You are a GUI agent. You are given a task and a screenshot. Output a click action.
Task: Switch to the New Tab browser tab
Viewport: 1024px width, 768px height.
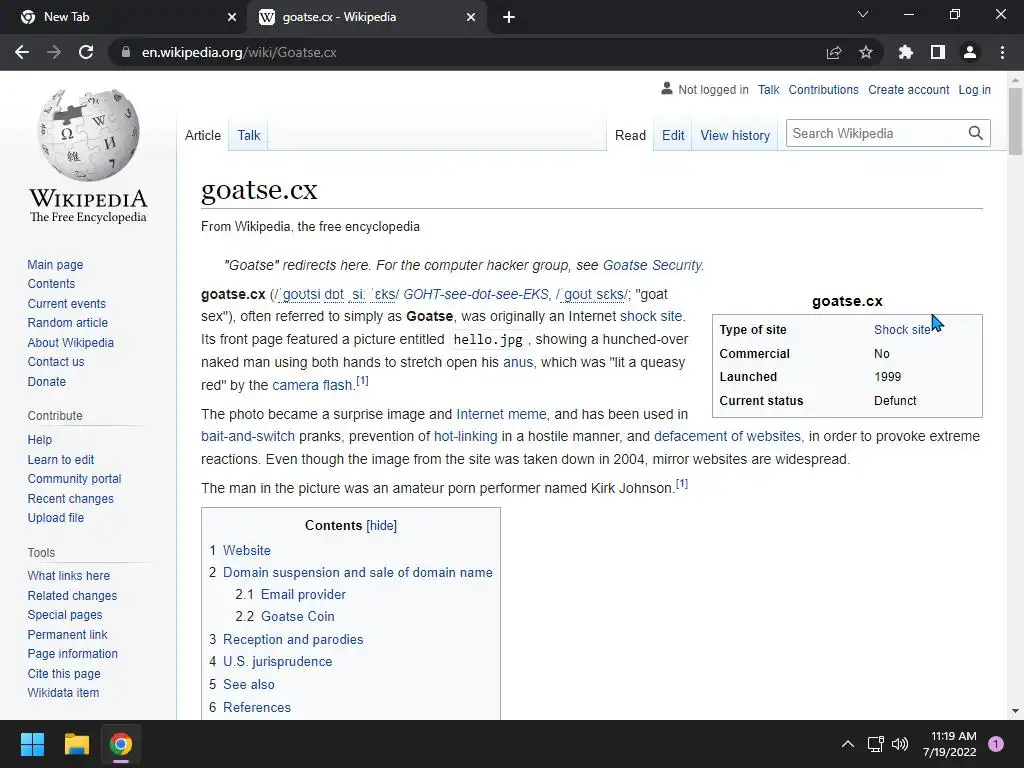point(123,17)
